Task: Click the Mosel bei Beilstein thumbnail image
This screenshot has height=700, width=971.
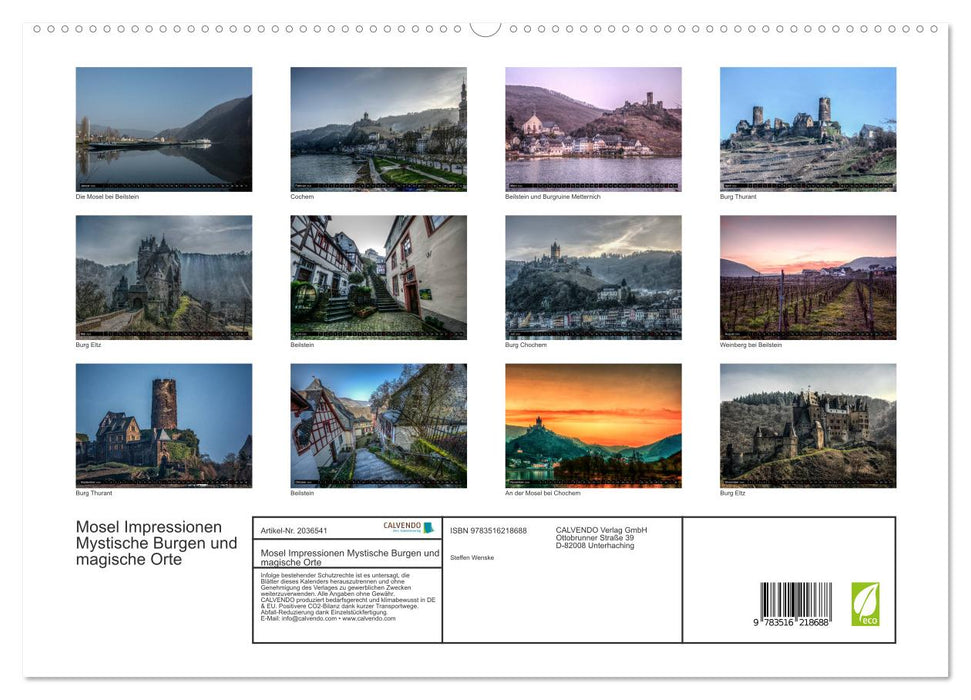Action: tap(164, 128)
